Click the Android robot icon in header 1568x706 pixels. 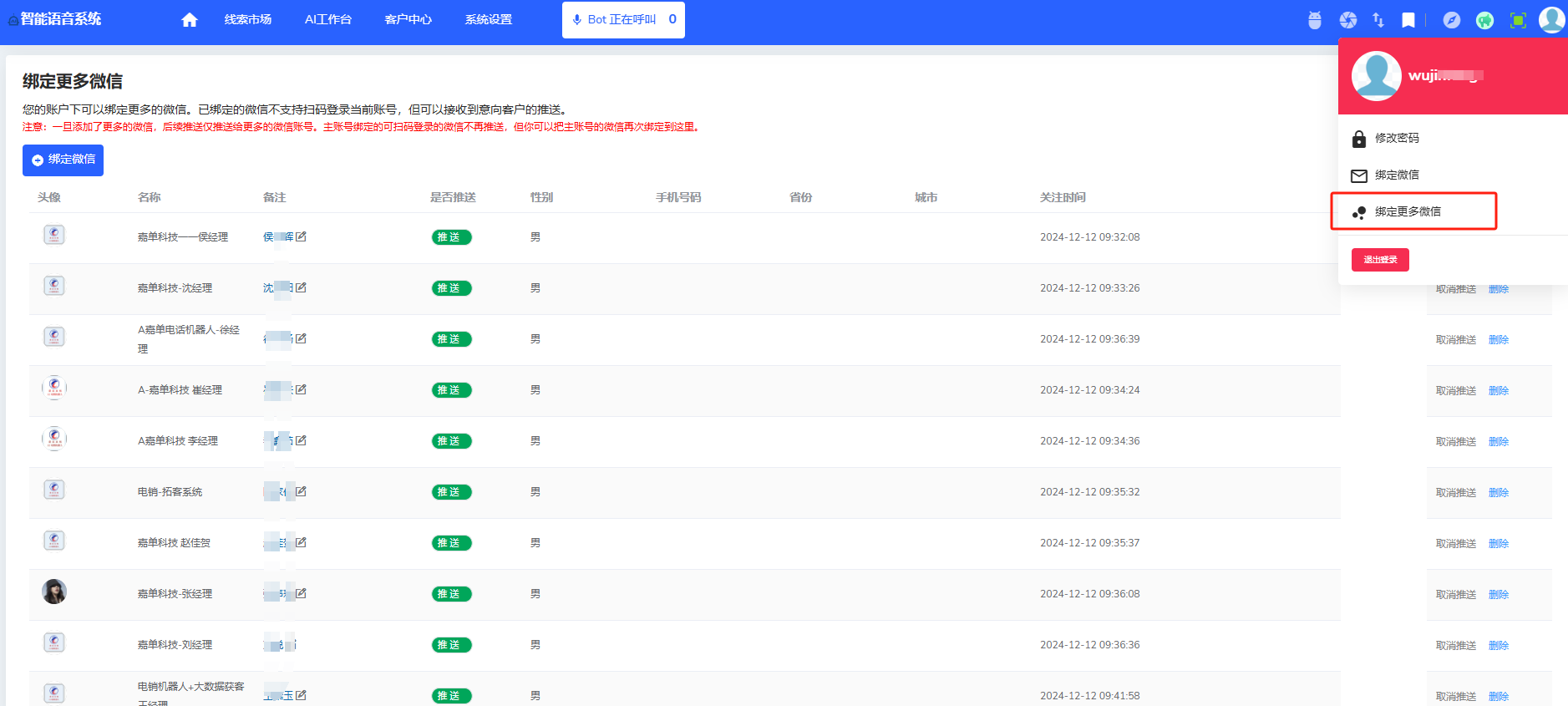[x=1314, y=20]
